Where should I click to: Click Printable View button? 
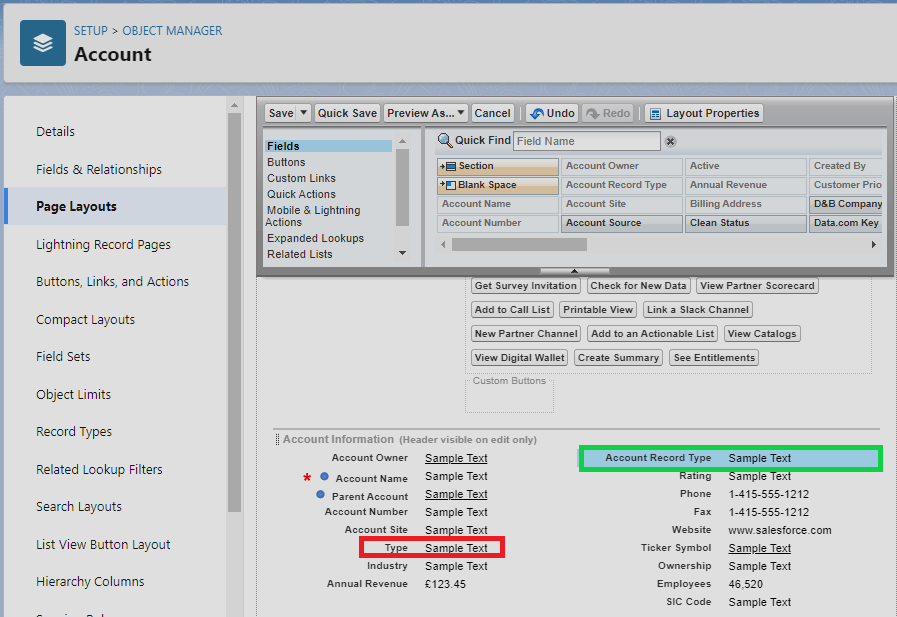(x=598, y=310)
